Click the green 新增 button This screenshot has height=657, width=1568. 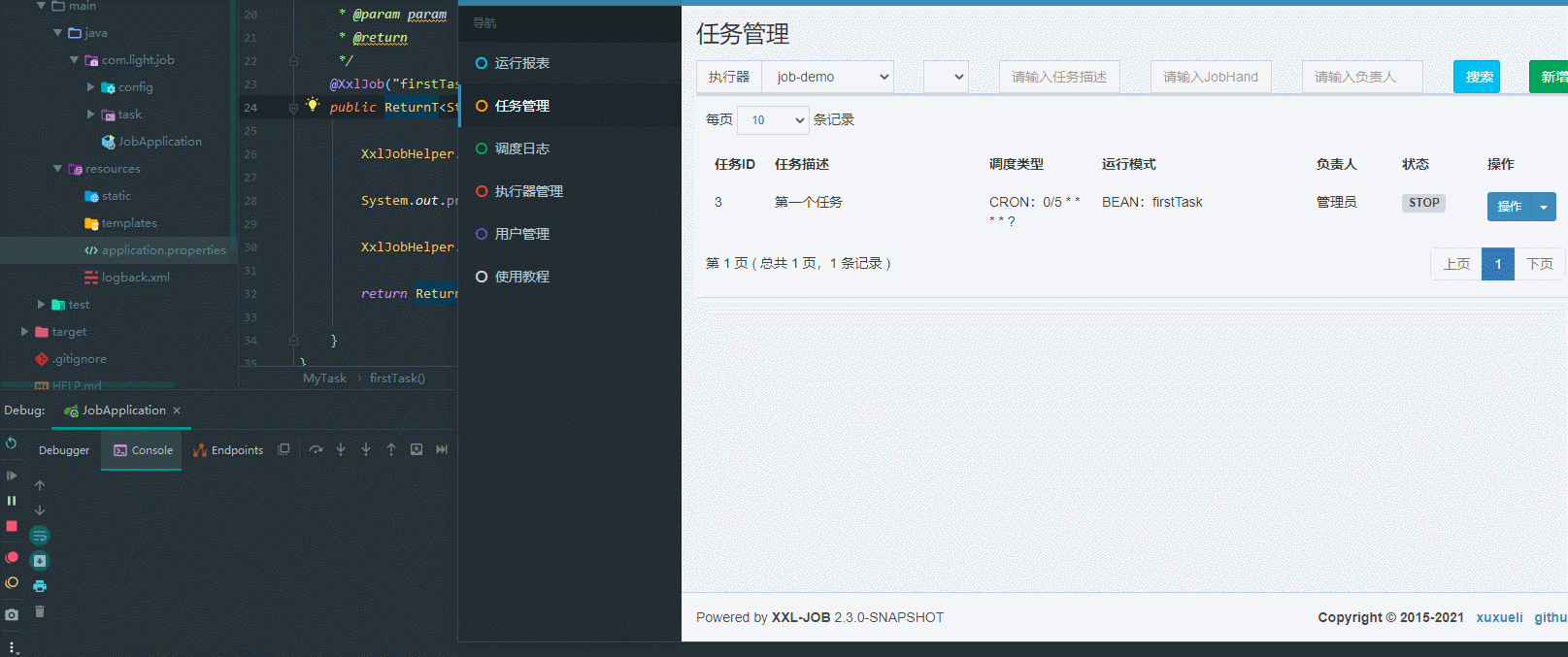point(1551,77)
